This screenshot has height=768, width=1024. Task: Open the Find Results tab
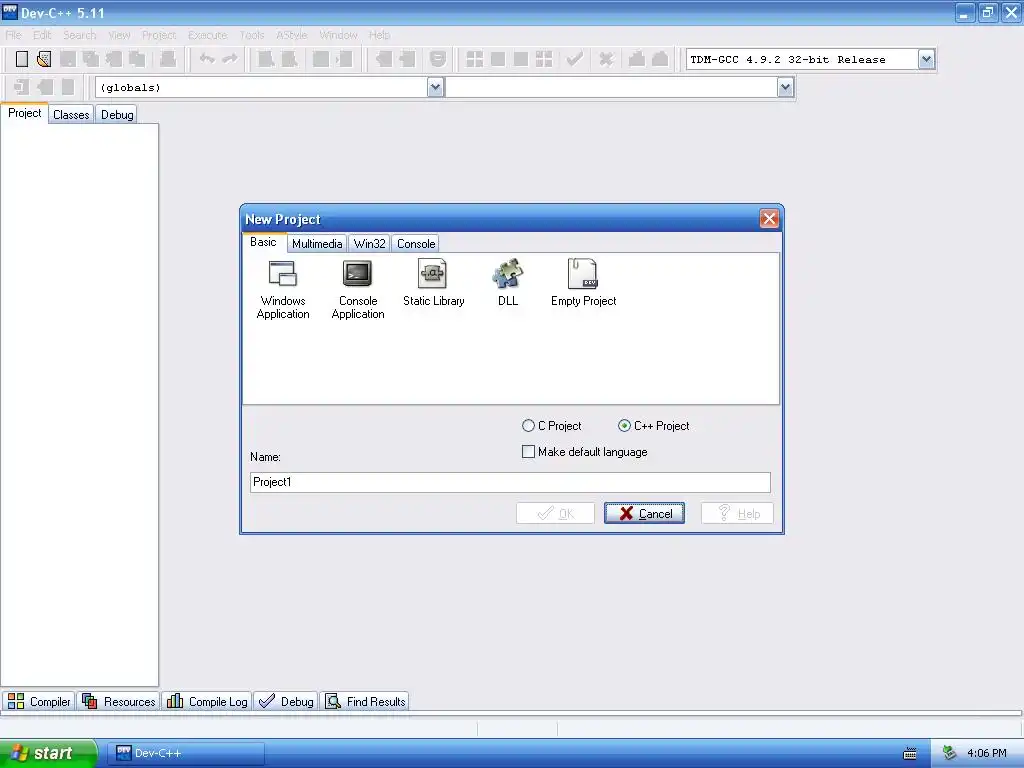tap(366, 701)
